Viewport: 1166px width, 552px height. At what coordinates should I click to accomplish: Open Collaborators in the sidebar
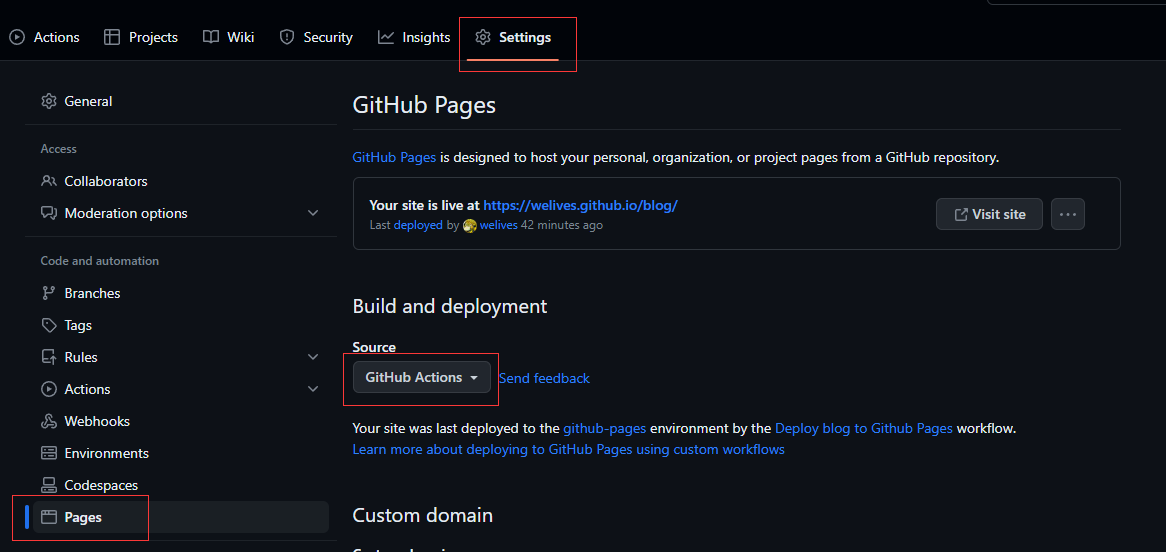pos(181,181)
